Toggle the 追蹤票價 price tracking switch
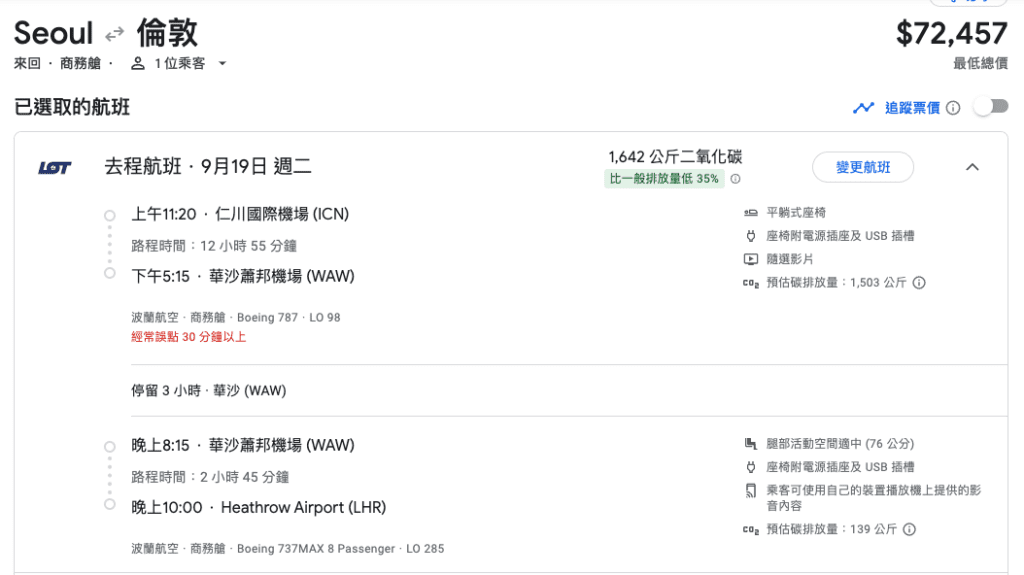Screen dimensions: 1024x575 [991, 107]
